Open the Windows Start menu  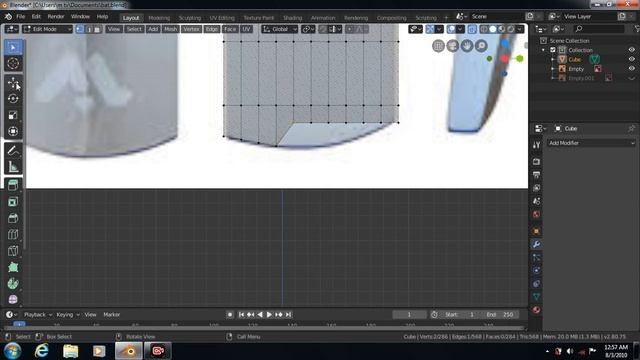click(x=13, y=351)
